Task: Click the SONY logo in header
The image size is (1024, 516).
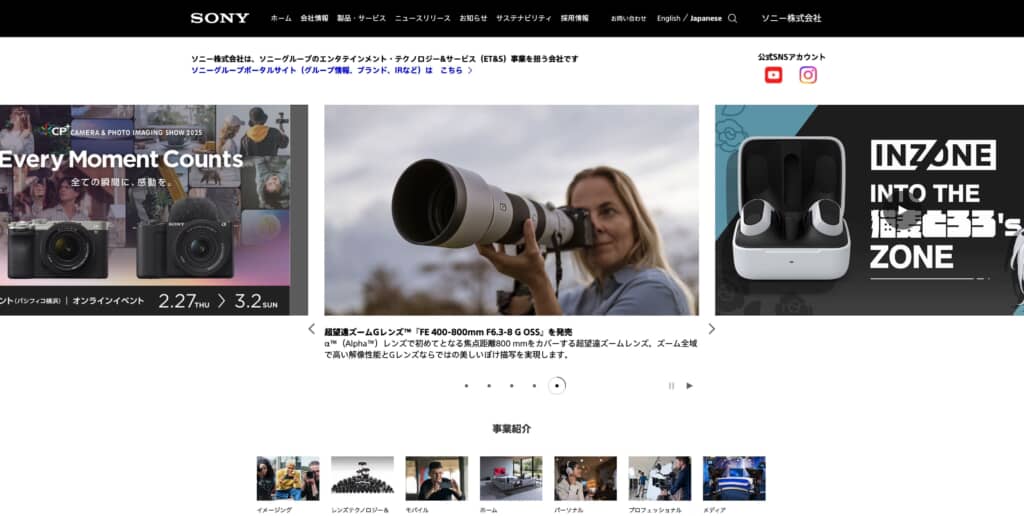Action: (x=219, y=18)
